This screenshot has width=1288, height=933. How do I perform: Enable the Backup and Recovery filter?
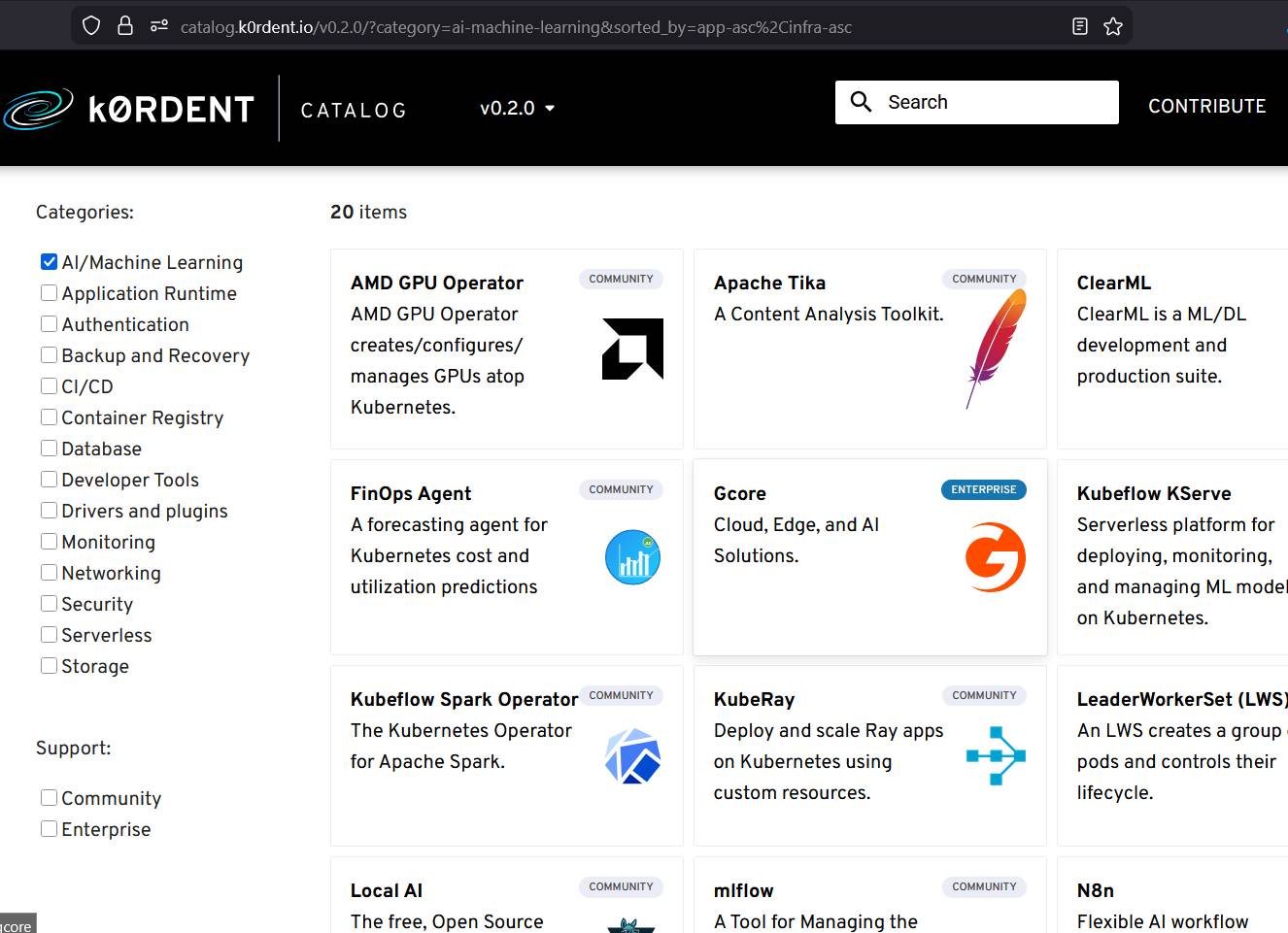click(49, 354)
